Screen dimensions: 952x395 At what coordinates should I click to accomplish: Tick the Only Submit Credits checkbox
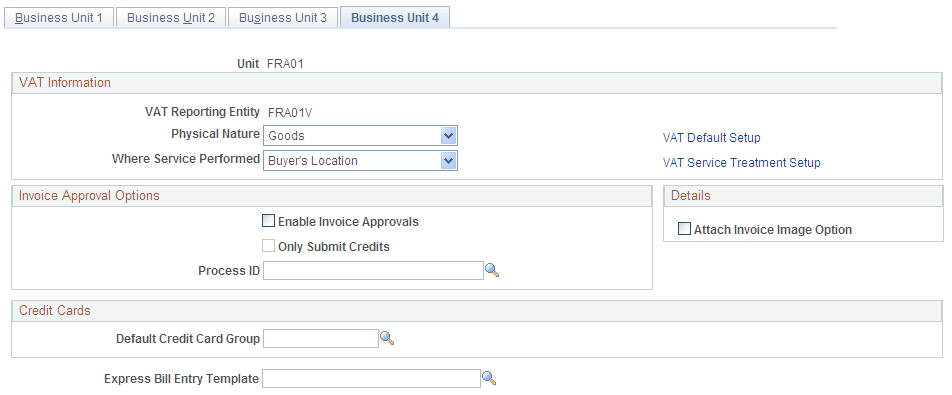pos(268,246)
